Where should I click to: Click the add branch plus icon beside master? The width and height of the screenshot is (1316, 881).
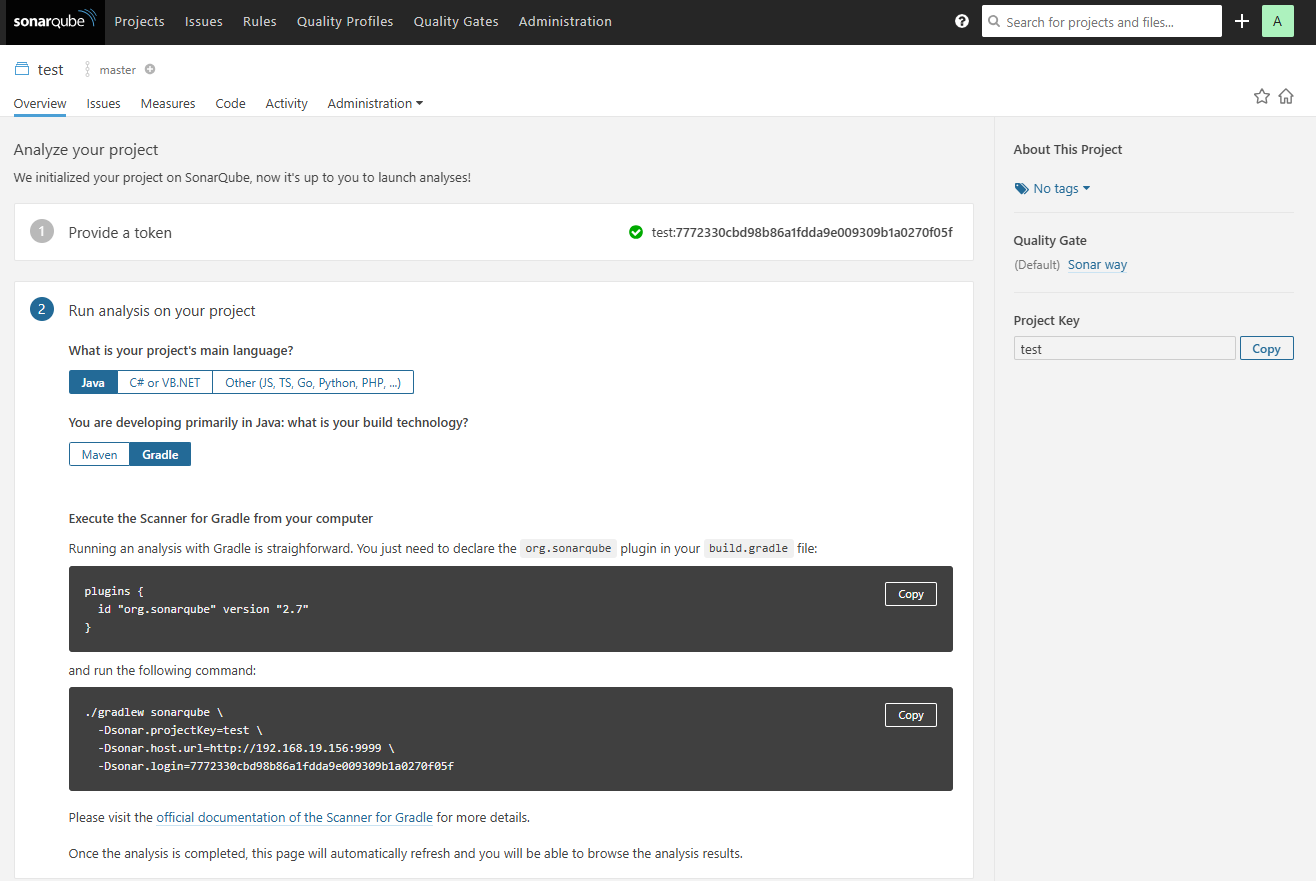tap(150, 69)
